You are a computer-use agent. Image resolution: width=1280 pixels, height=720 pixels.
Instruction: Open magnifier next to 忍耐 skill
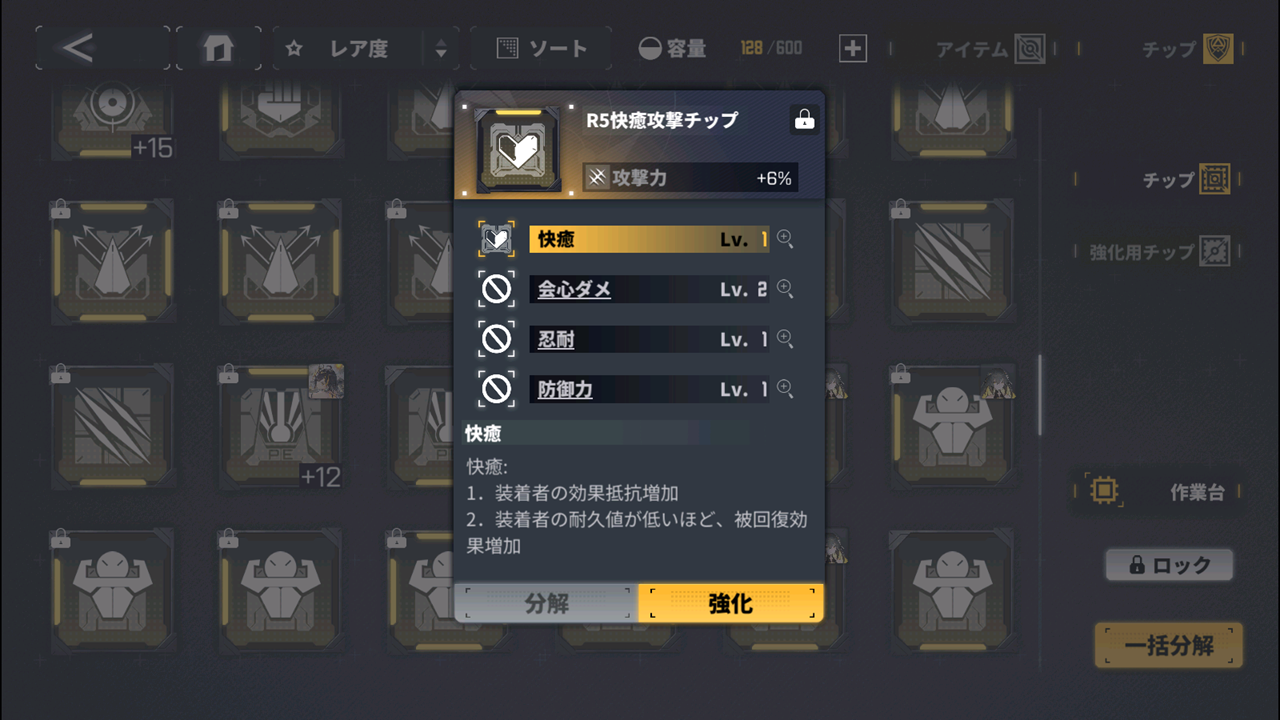785,338
